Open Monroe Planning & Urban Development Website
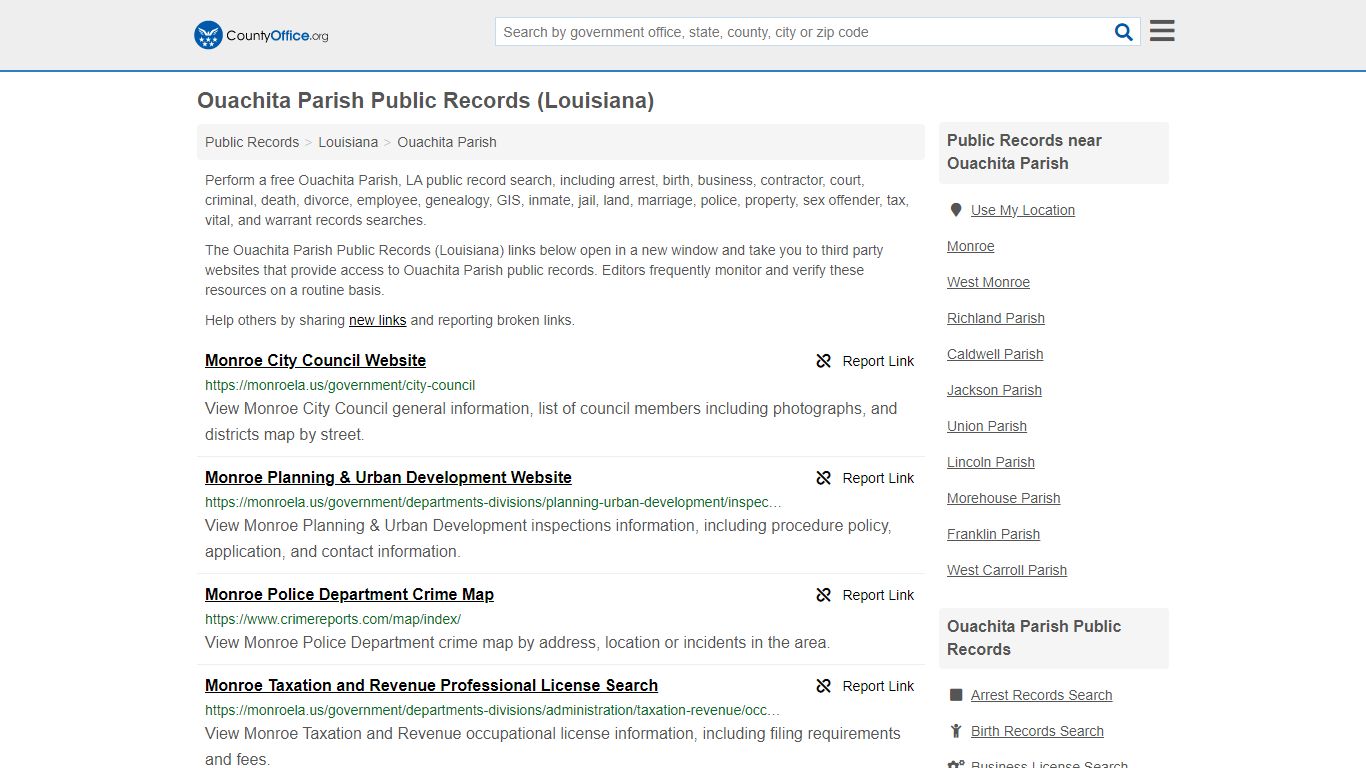Viewport: 1366px width, 768px height. pyautogui.click(x=388, y=477)
